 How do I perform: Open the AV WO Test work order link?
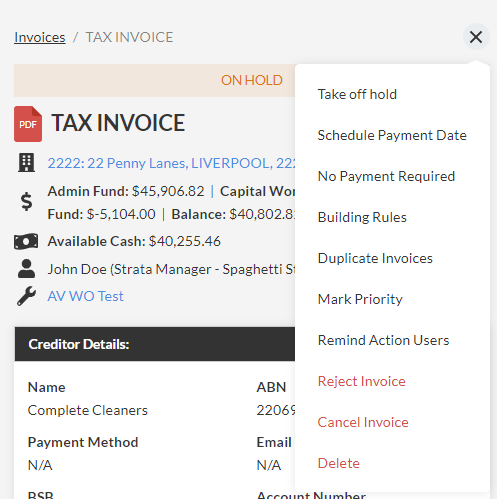(x=85, y=296)
